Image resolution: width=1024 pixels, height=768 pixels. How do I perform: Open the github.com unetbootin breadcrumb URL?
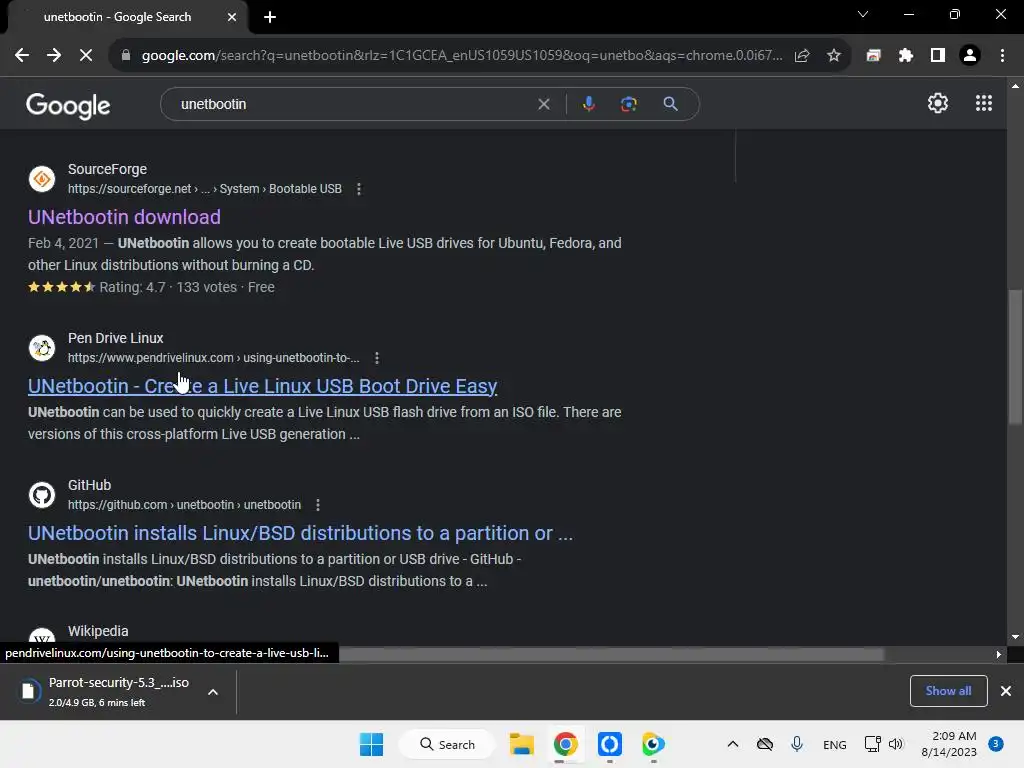click(x=184, y=505)
